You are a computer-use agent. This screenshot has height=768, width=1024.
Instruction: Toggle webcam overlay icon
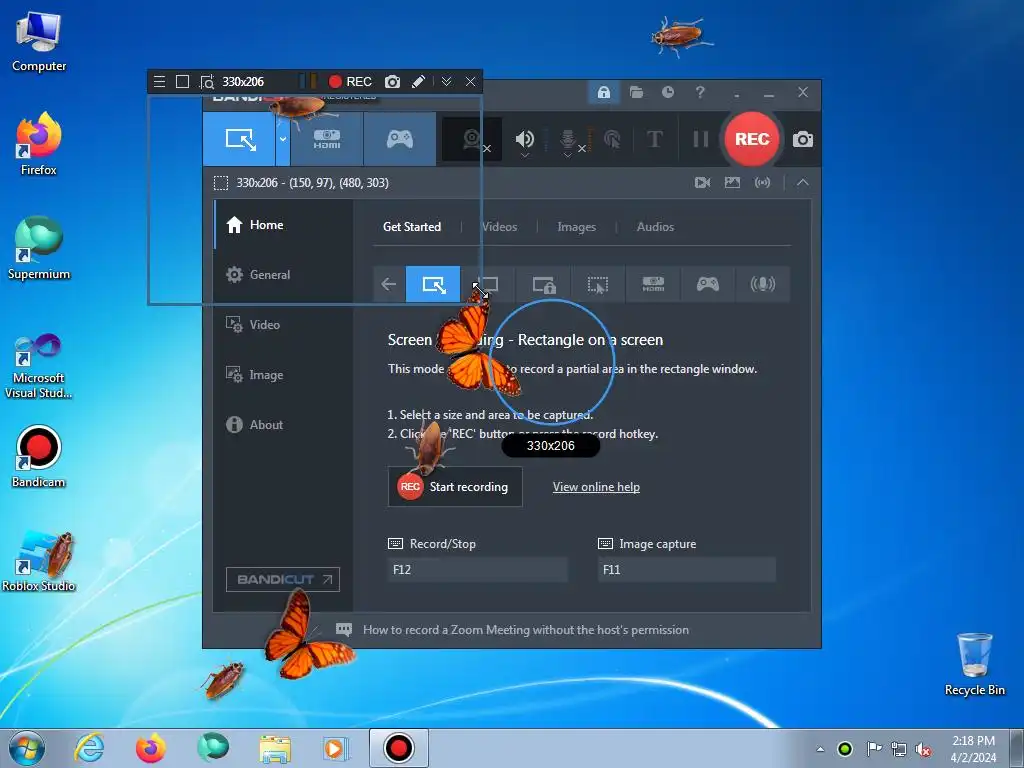[x=473, y=139]
